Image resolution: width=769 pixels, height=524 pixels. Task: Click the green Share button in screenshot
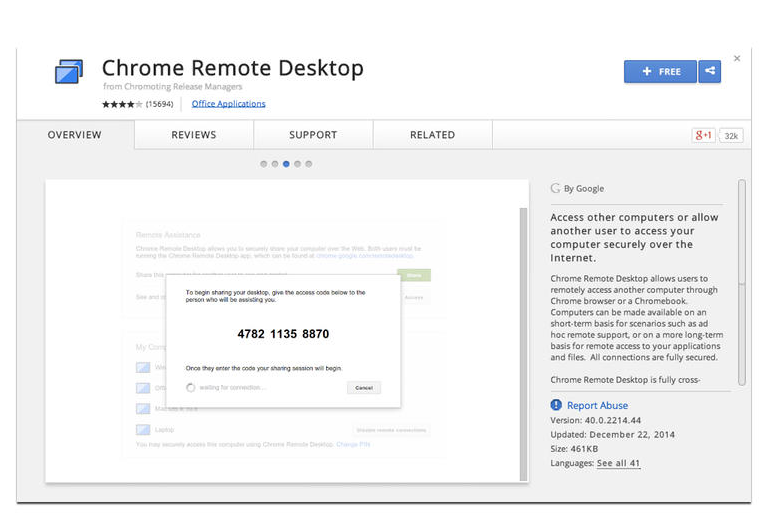click(414, 275)
